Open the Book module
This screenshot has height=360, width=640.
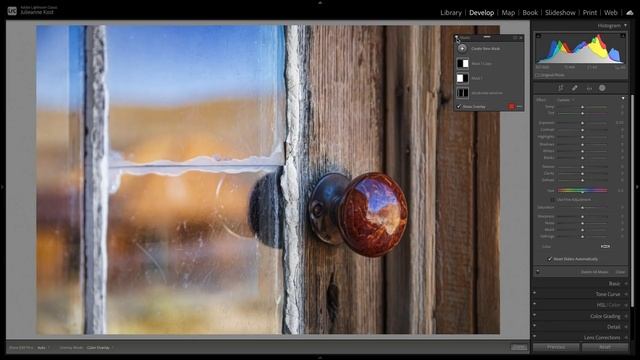530,13
